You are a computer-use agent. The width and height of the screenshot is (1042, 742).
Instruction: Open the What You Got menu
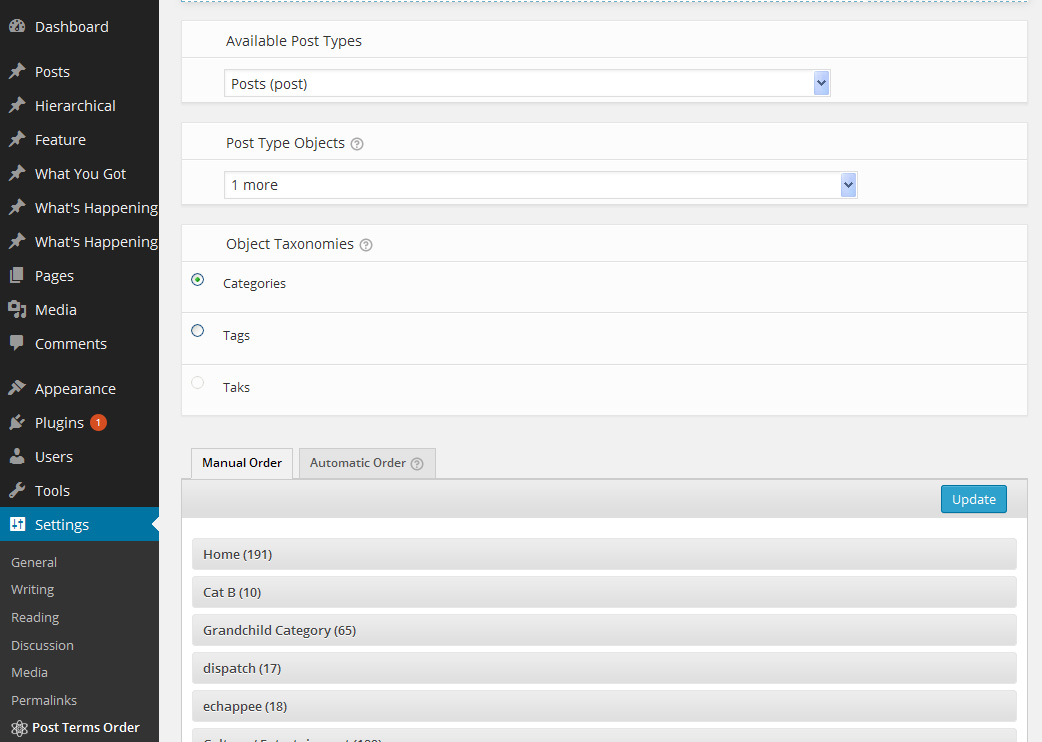[x=79, y=173]
